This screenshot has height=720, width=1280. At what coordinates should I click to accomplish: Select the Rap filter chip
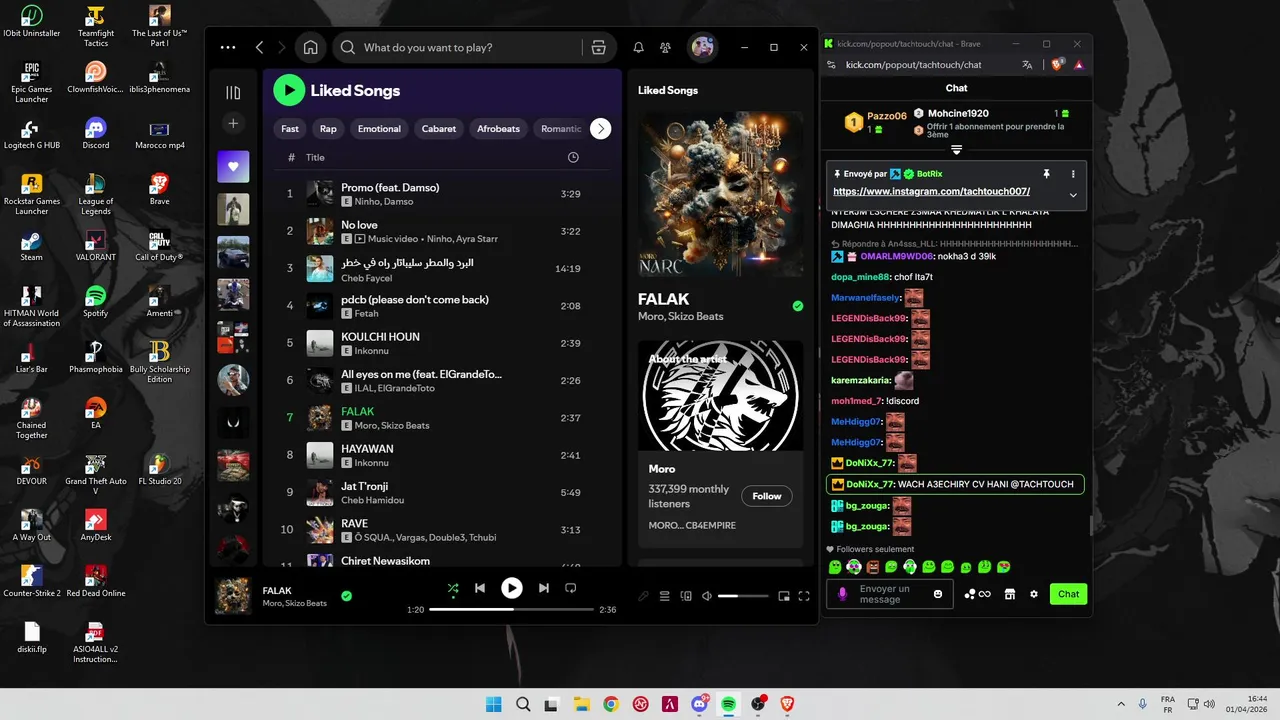pos(328,128)
